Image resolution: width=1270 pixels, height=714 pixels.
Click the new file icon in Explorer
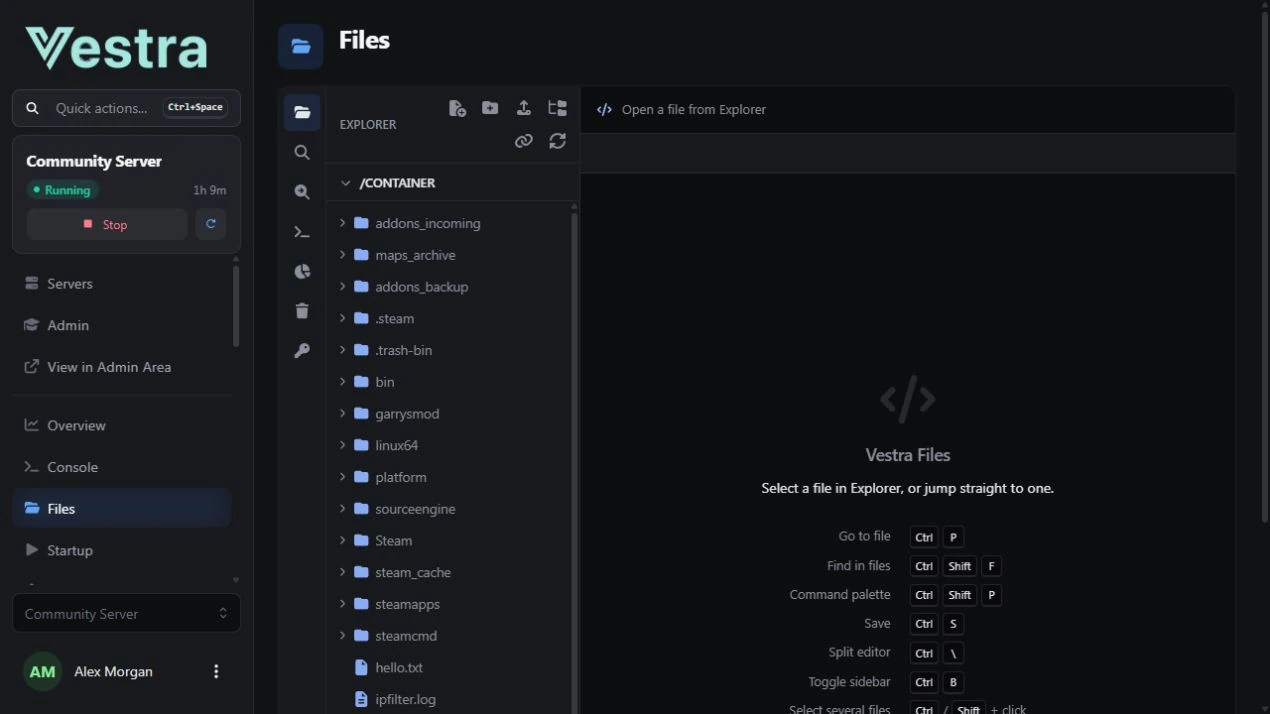click(457, 108)
